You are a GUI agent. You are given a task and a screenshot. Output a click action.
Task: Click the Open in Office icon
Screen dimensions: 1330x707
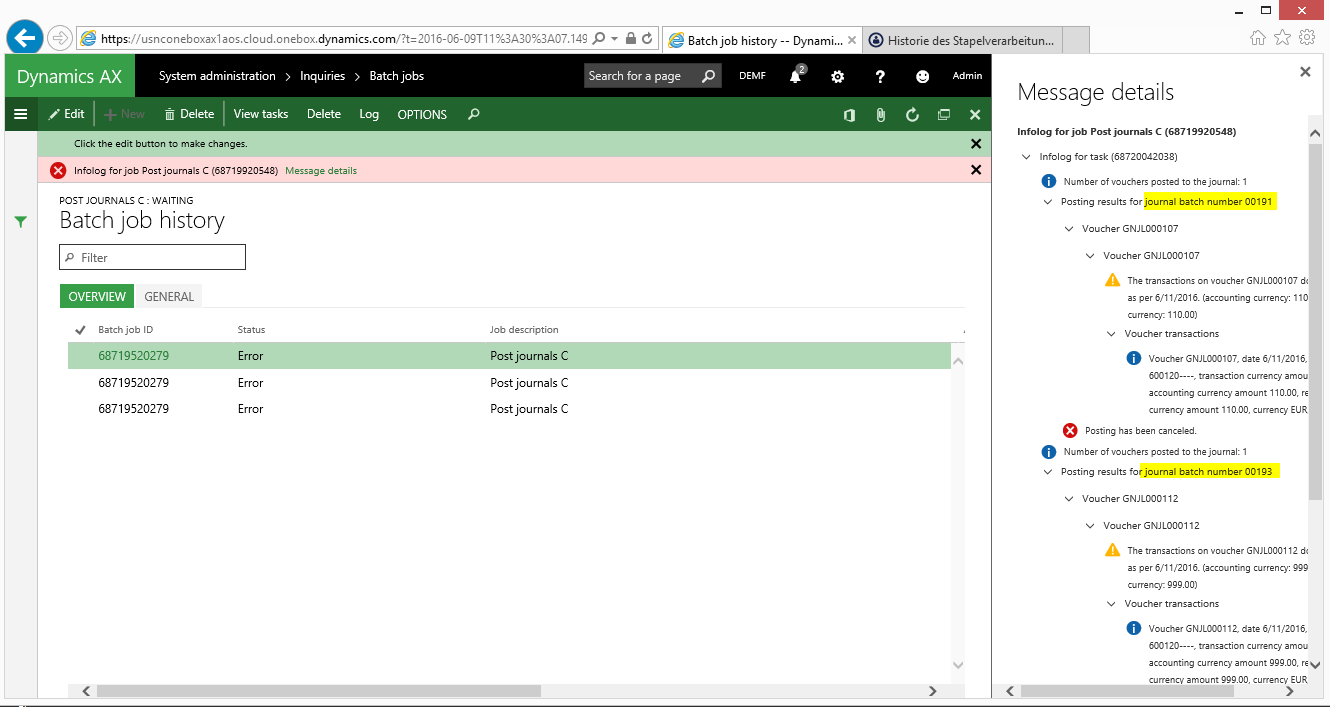coord(849,115)
